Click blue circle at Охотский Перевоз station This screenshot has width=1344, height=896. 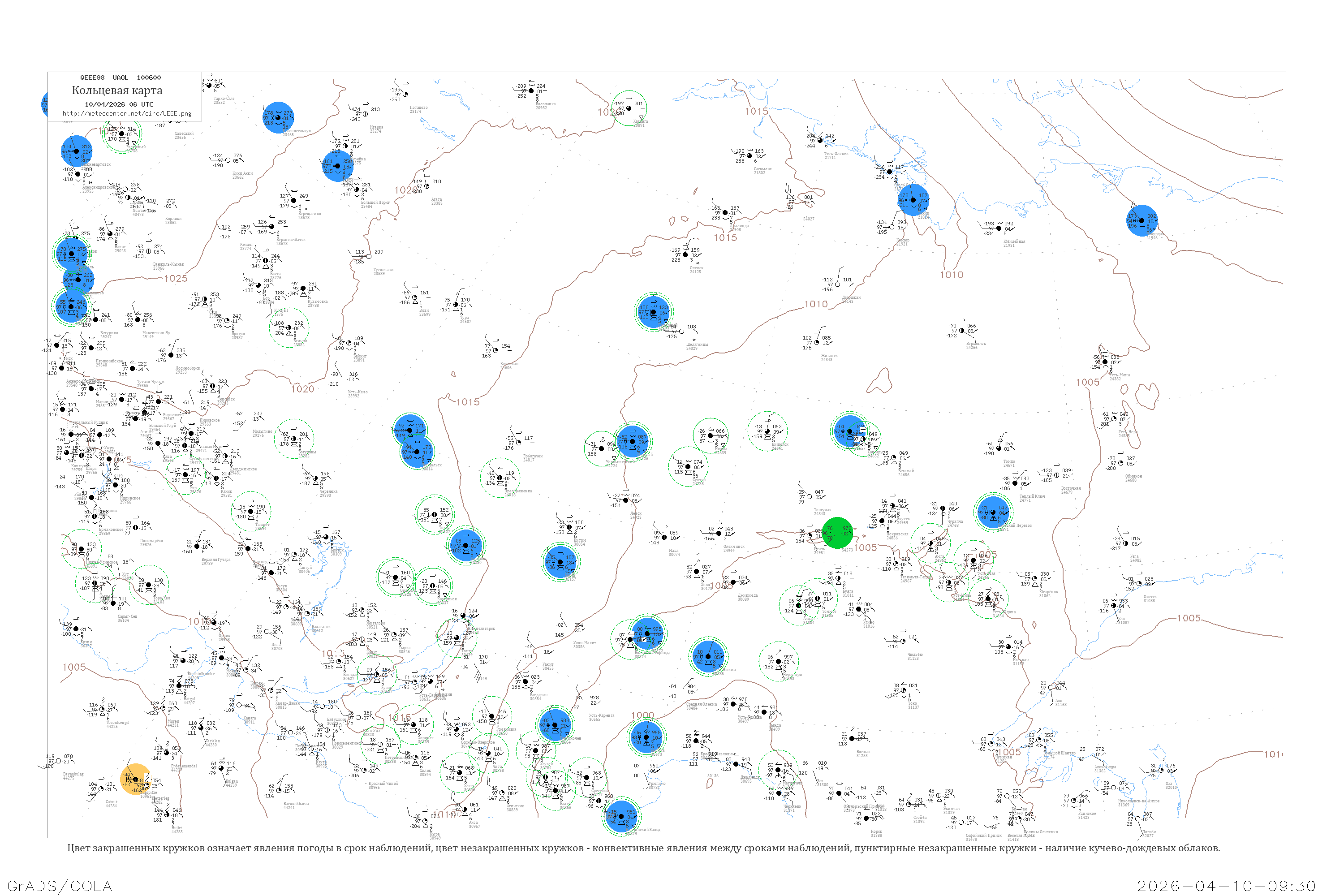click(x=993, y=513)
